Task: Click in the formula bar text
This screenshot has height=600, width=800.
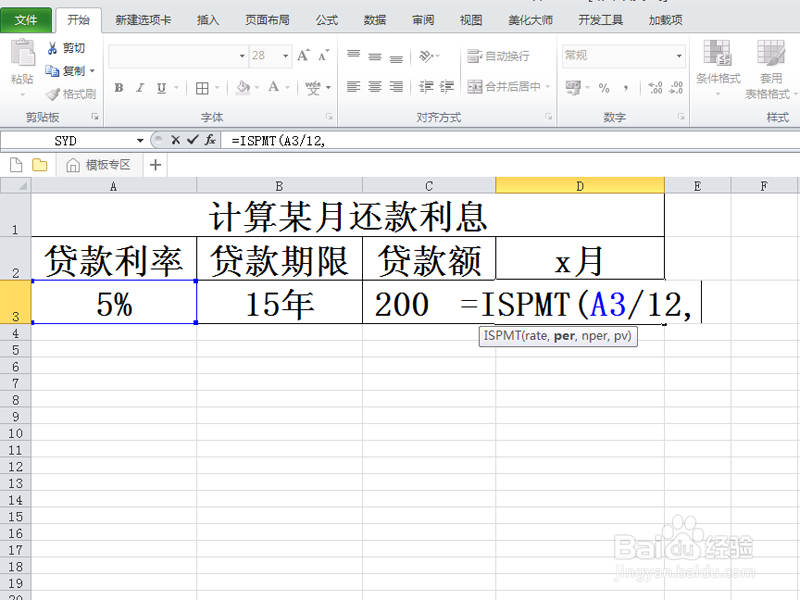Action: [x=279, y=140]
